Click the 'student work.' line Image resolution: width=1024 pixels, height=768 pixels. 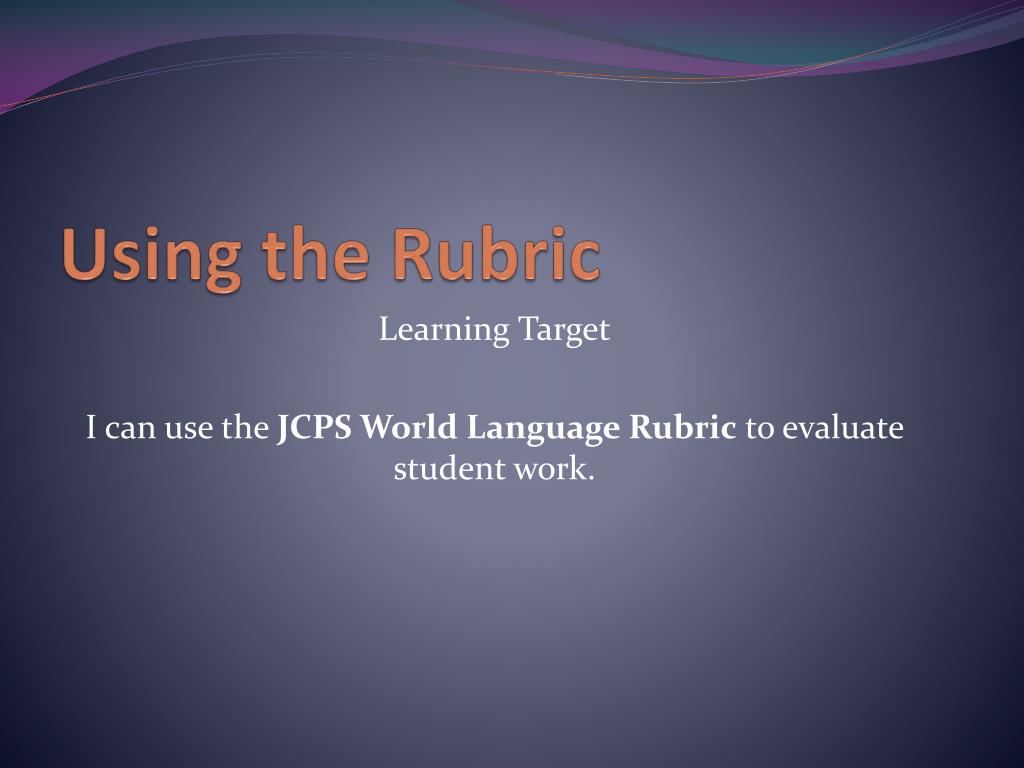(494, 468)
